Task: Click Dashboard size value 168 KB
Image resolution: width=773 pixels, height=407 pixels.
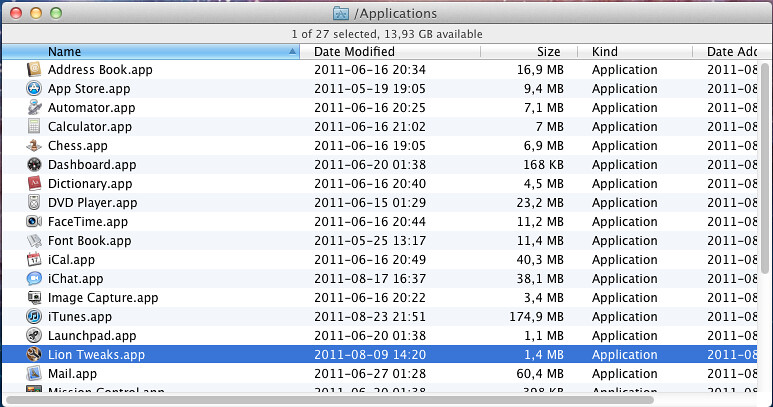Action: pyautogui.click(x=543, y=165)
